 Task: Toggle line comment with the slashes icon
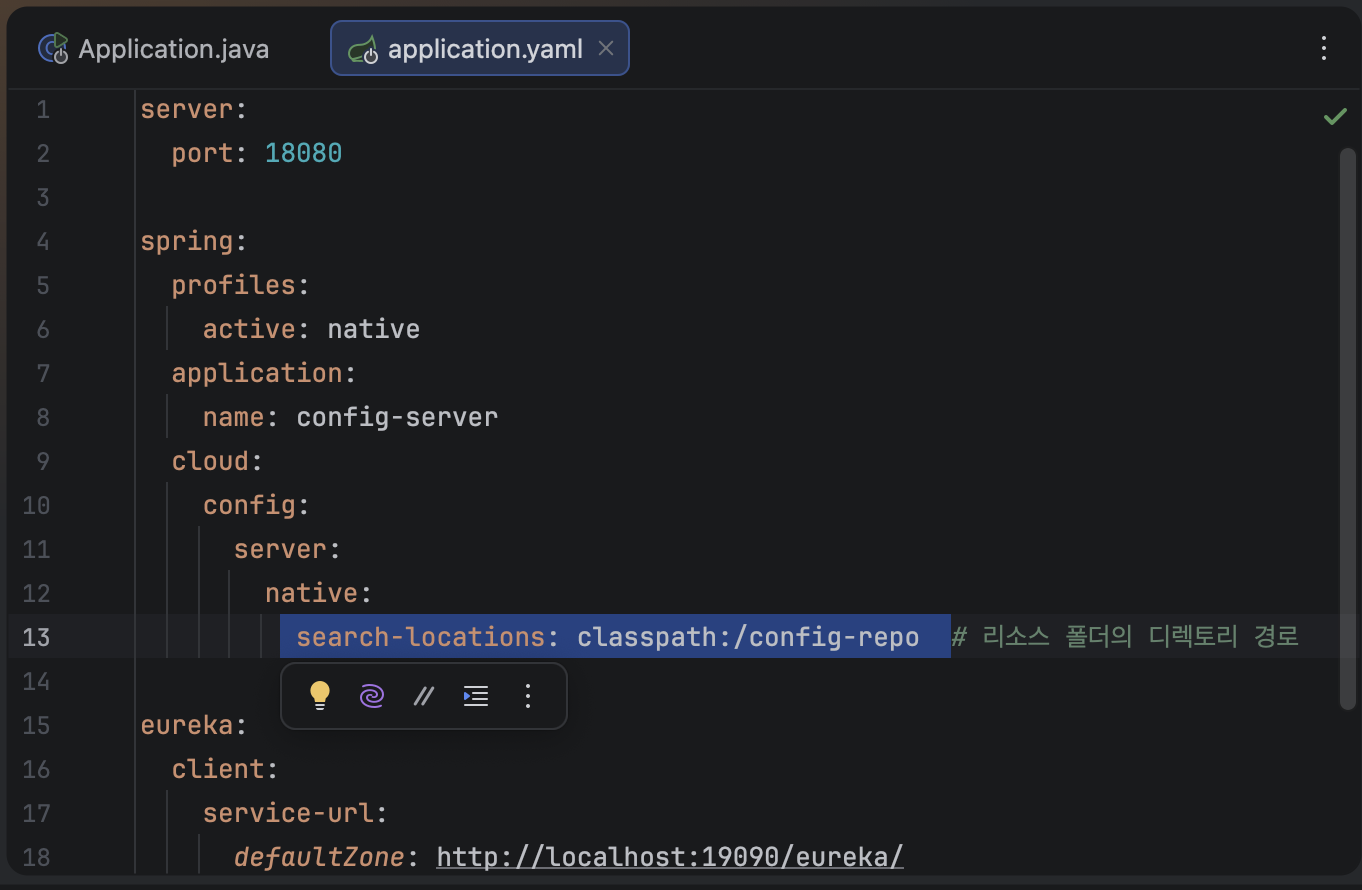424,696
